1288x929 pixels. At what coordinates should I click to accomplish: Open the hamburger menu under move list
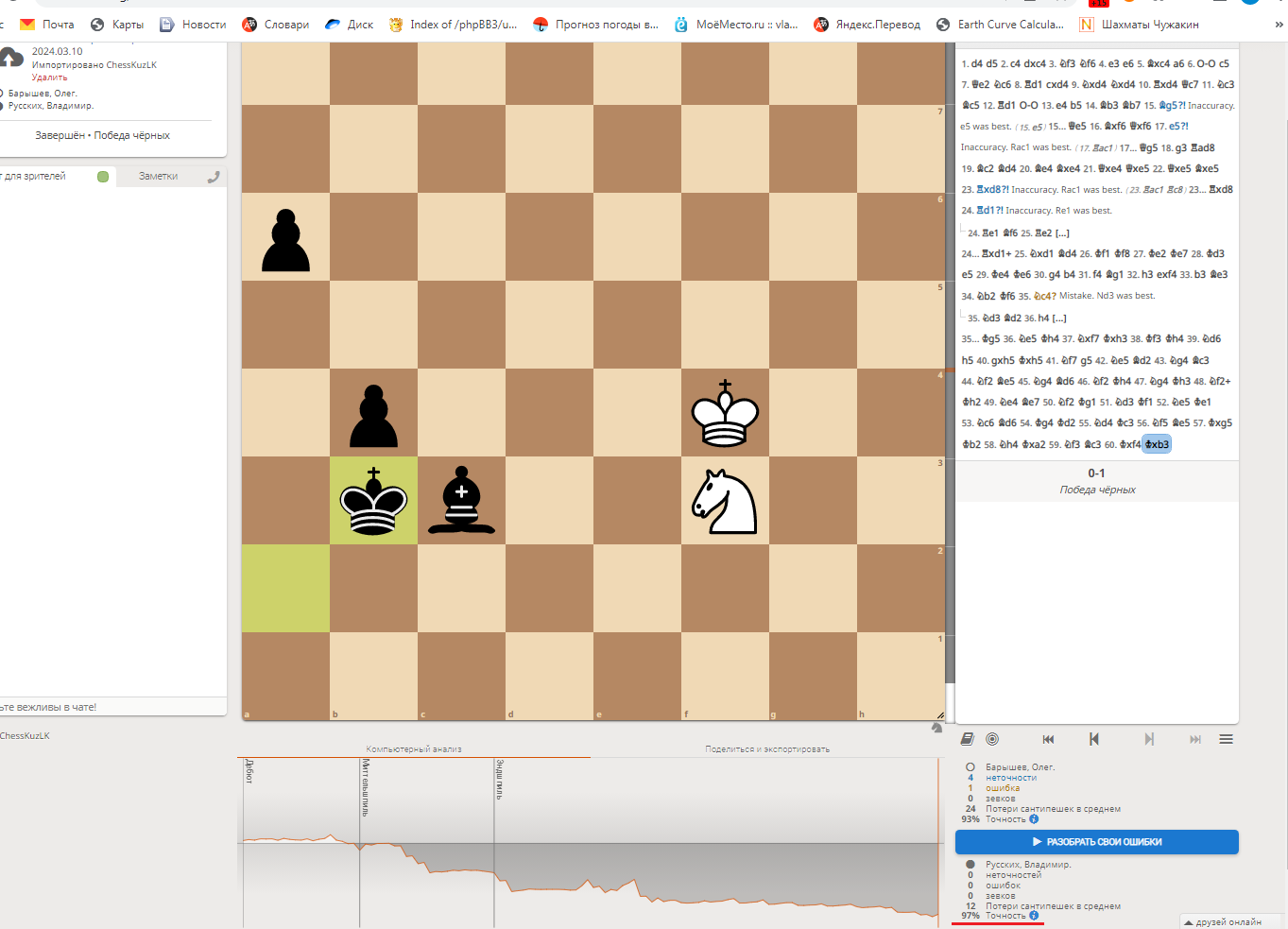point(1227,739)
